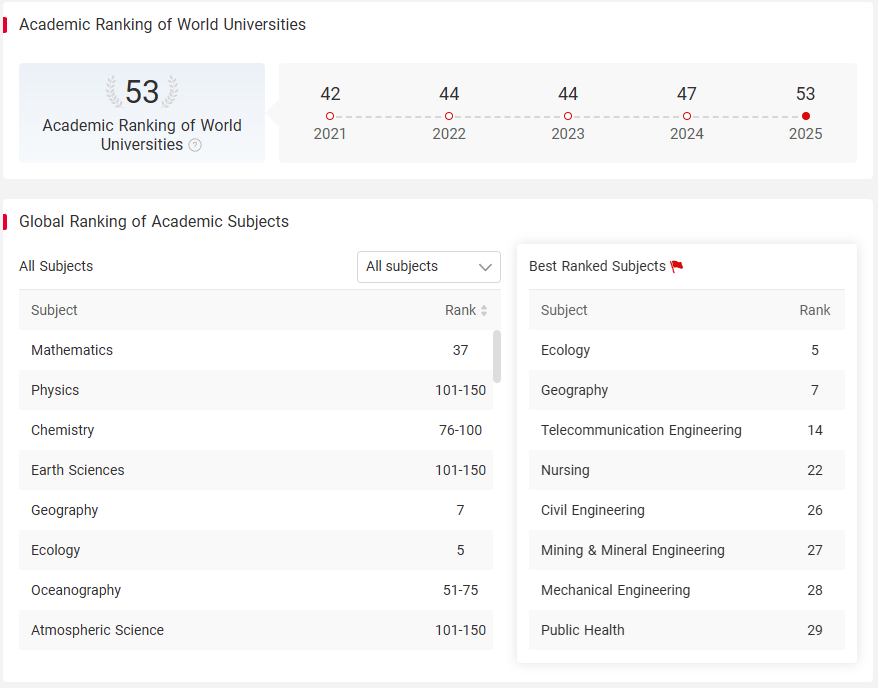
Task: Click the laurel wreath rank 53 badge
Action: 142,91
